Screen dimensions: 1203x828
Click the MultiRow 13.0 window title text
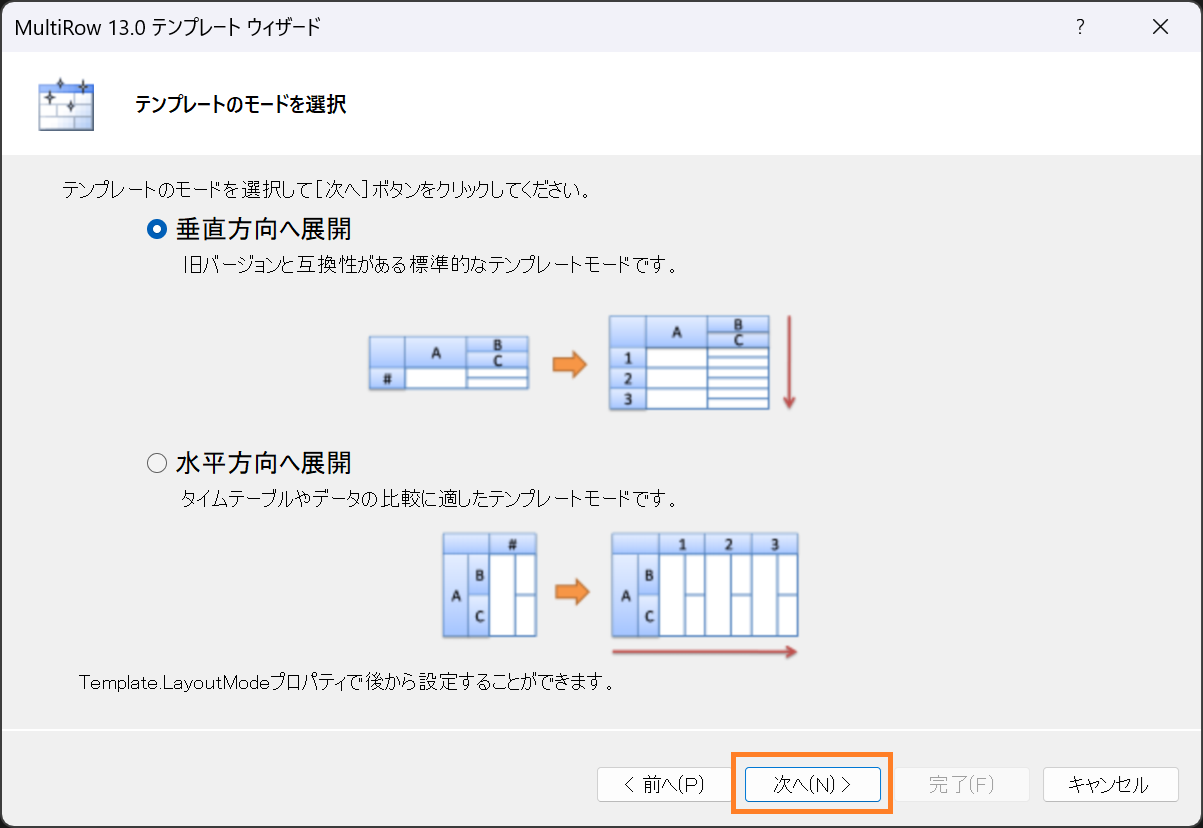pyautogui.click(x=168, y=28)
